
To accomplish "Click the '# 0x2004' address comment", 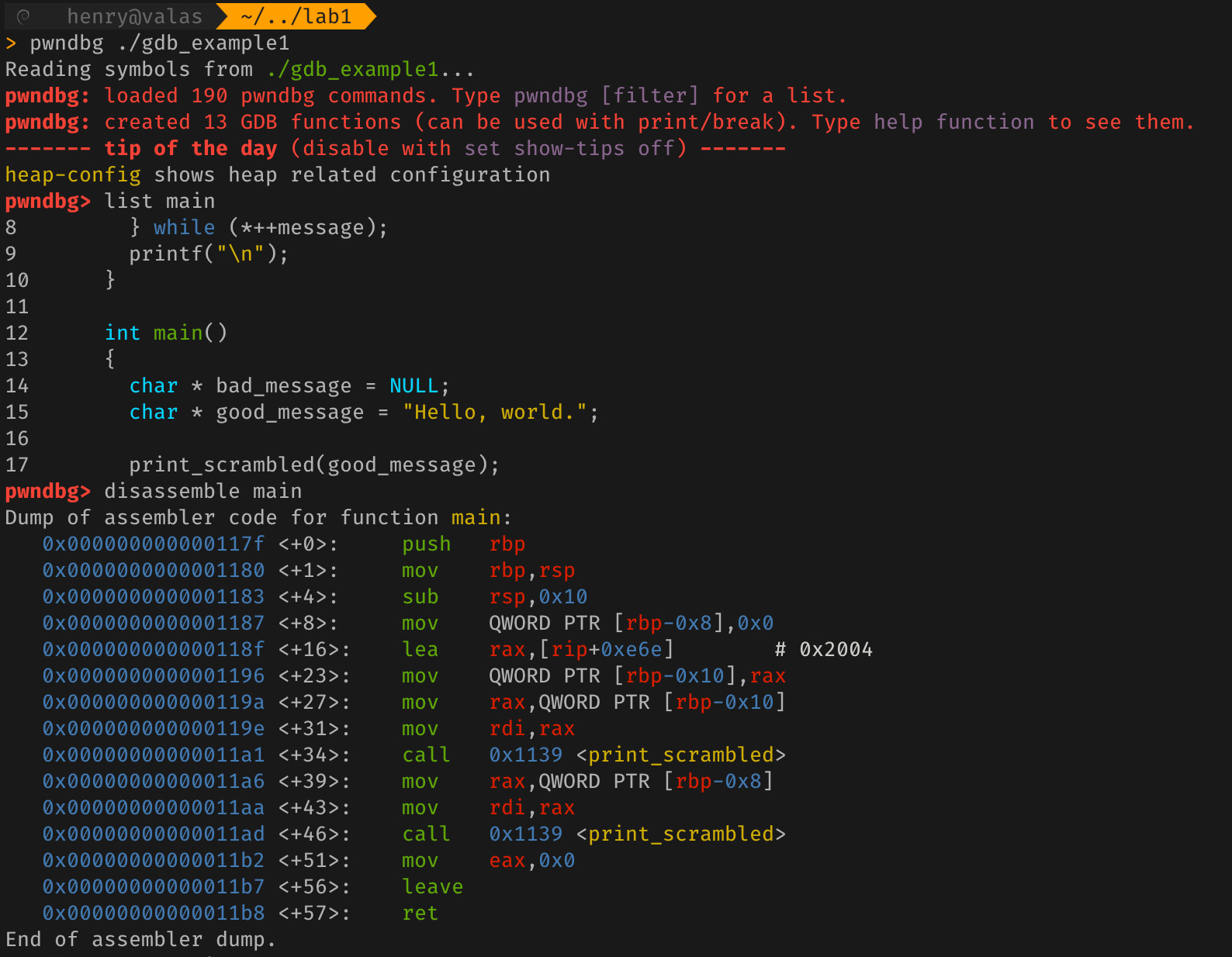I will pyautogui.click(x=823, y=649).
